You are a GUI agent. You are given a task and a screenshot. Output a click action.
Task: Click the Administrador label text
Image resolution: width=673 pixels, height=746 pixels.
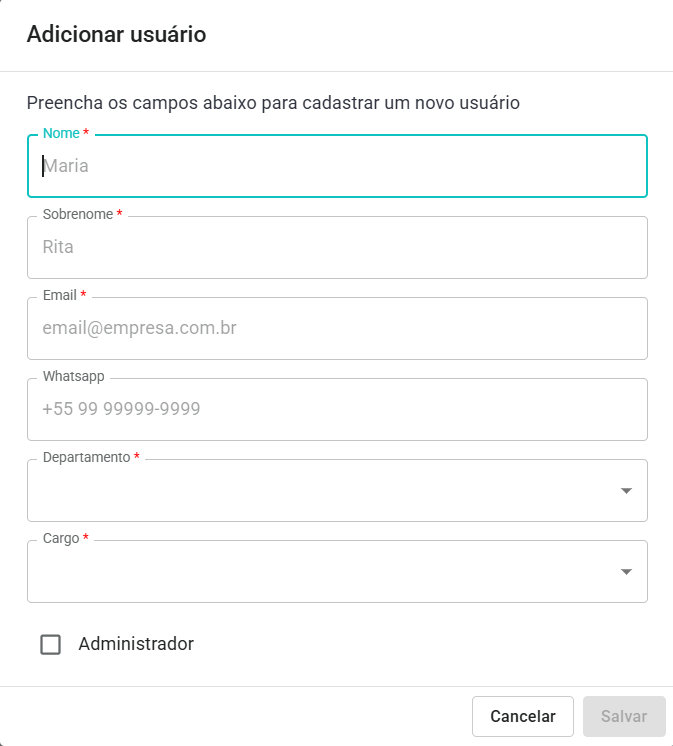coord(136,644)
